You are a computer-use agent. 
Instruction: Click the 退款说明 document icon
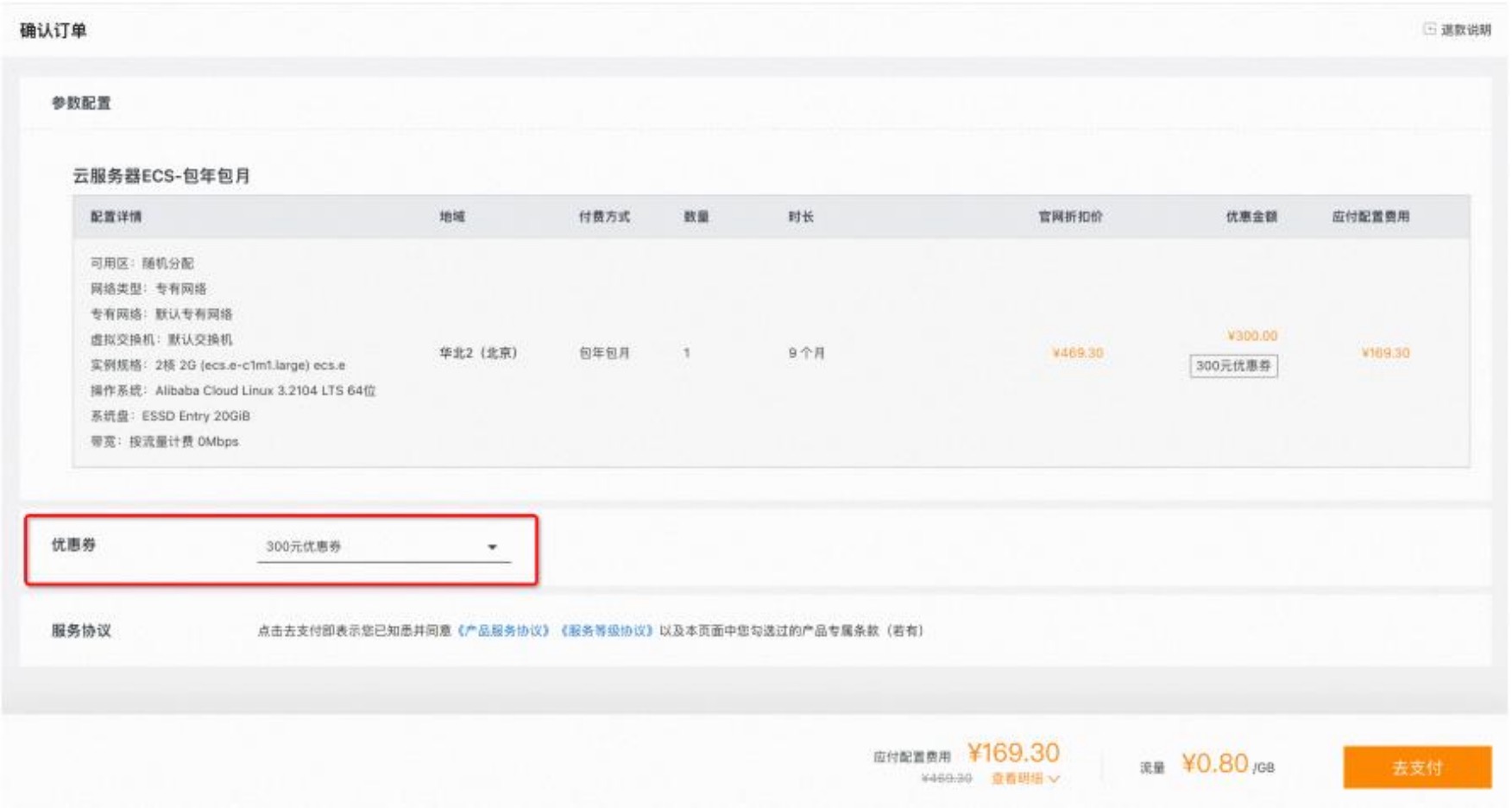[1429, 29]
